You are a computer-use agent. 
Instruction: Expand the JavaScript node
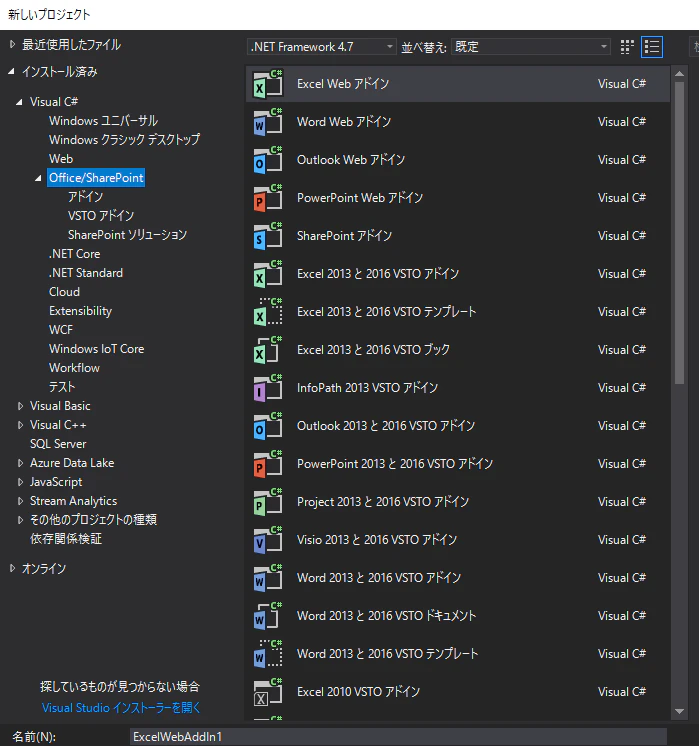tap(20, 482)
